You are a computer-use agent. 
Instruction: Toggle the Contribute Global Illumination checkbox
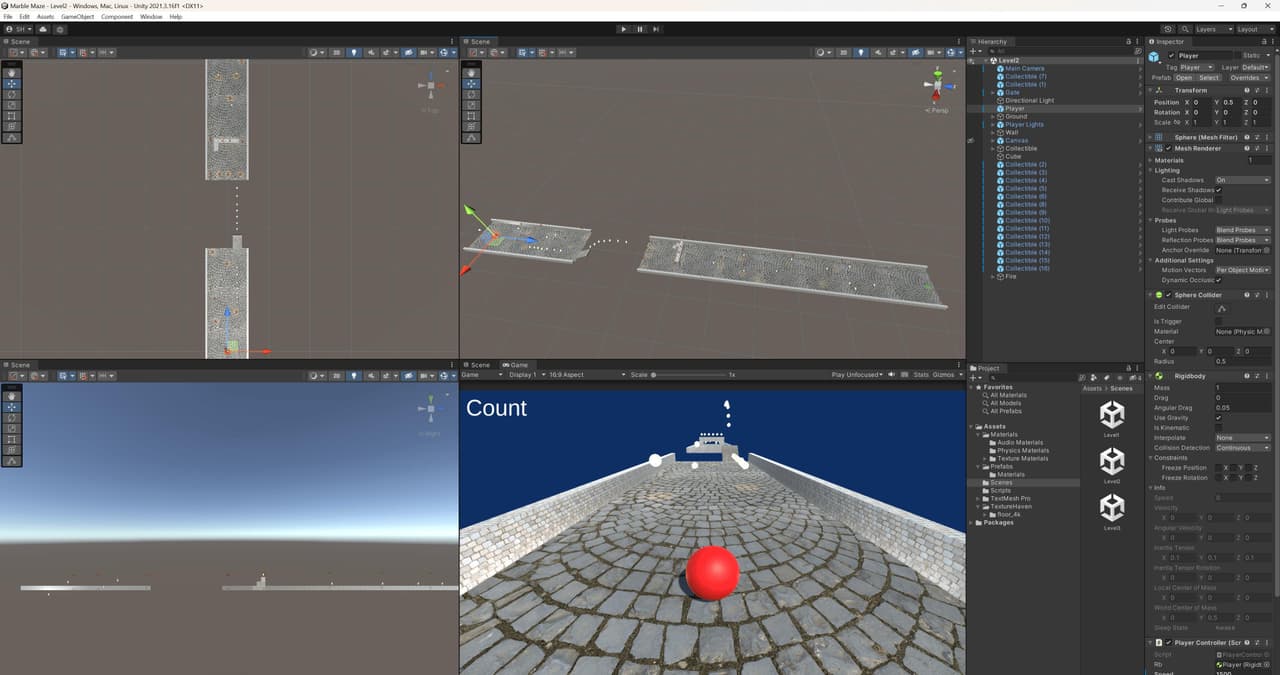1218,200
